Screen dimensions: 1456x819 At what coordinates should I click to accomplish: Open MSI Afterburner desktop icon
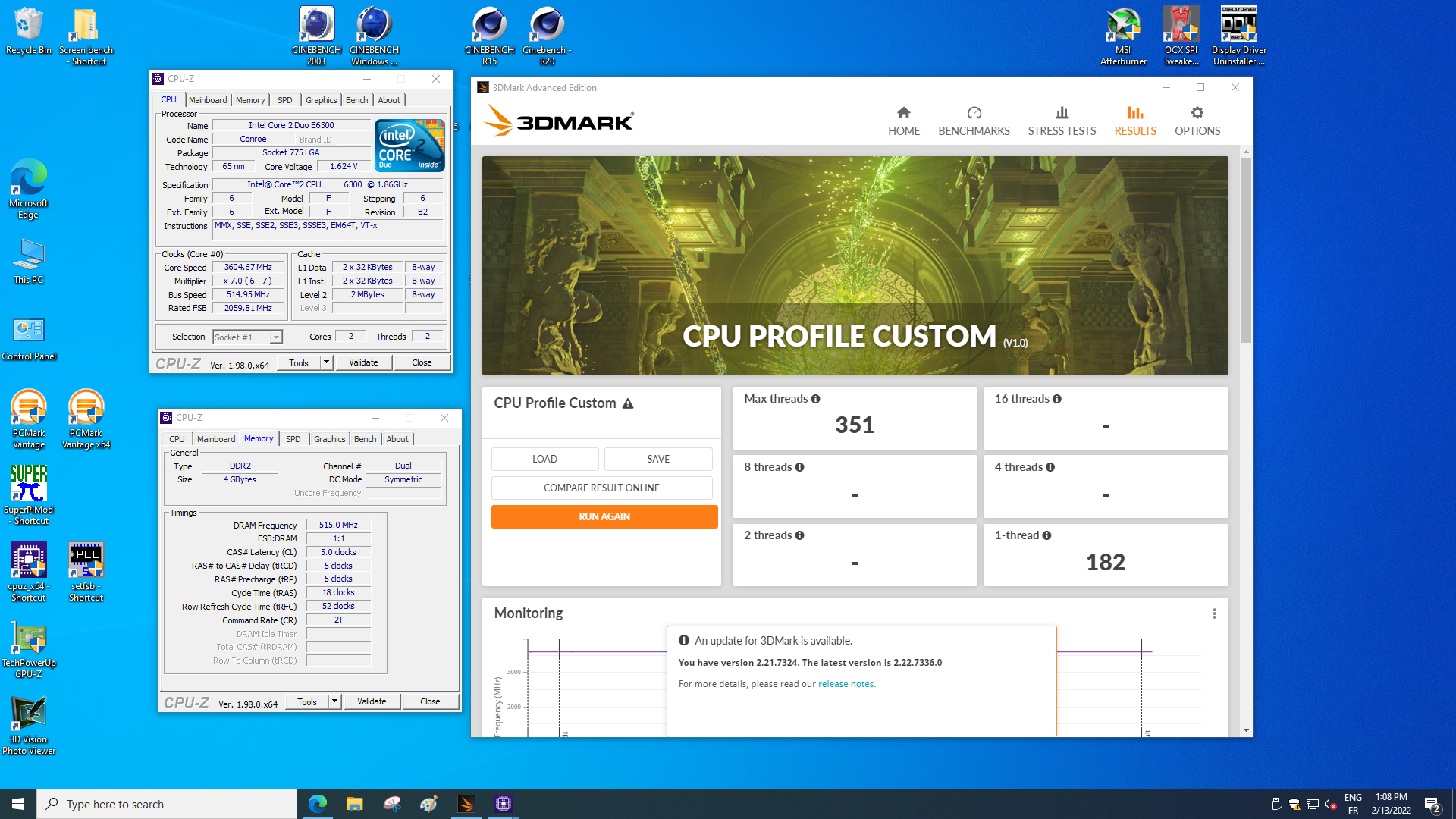(1123, 36)
